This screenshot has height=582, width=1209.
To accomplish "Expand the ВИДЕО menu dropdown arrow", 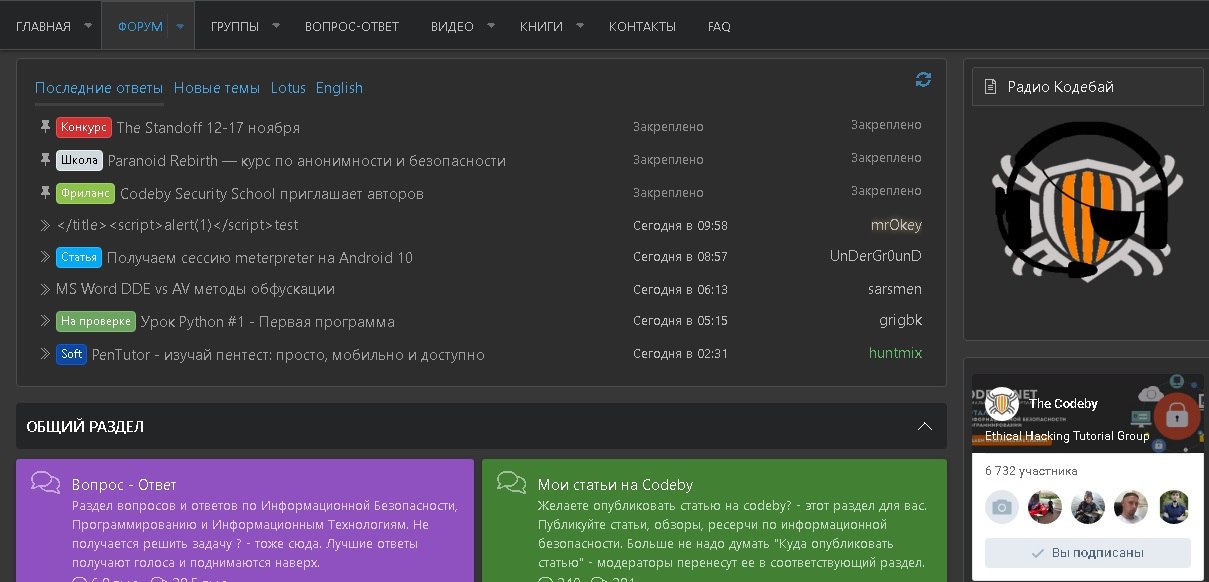I will point(491,26).
